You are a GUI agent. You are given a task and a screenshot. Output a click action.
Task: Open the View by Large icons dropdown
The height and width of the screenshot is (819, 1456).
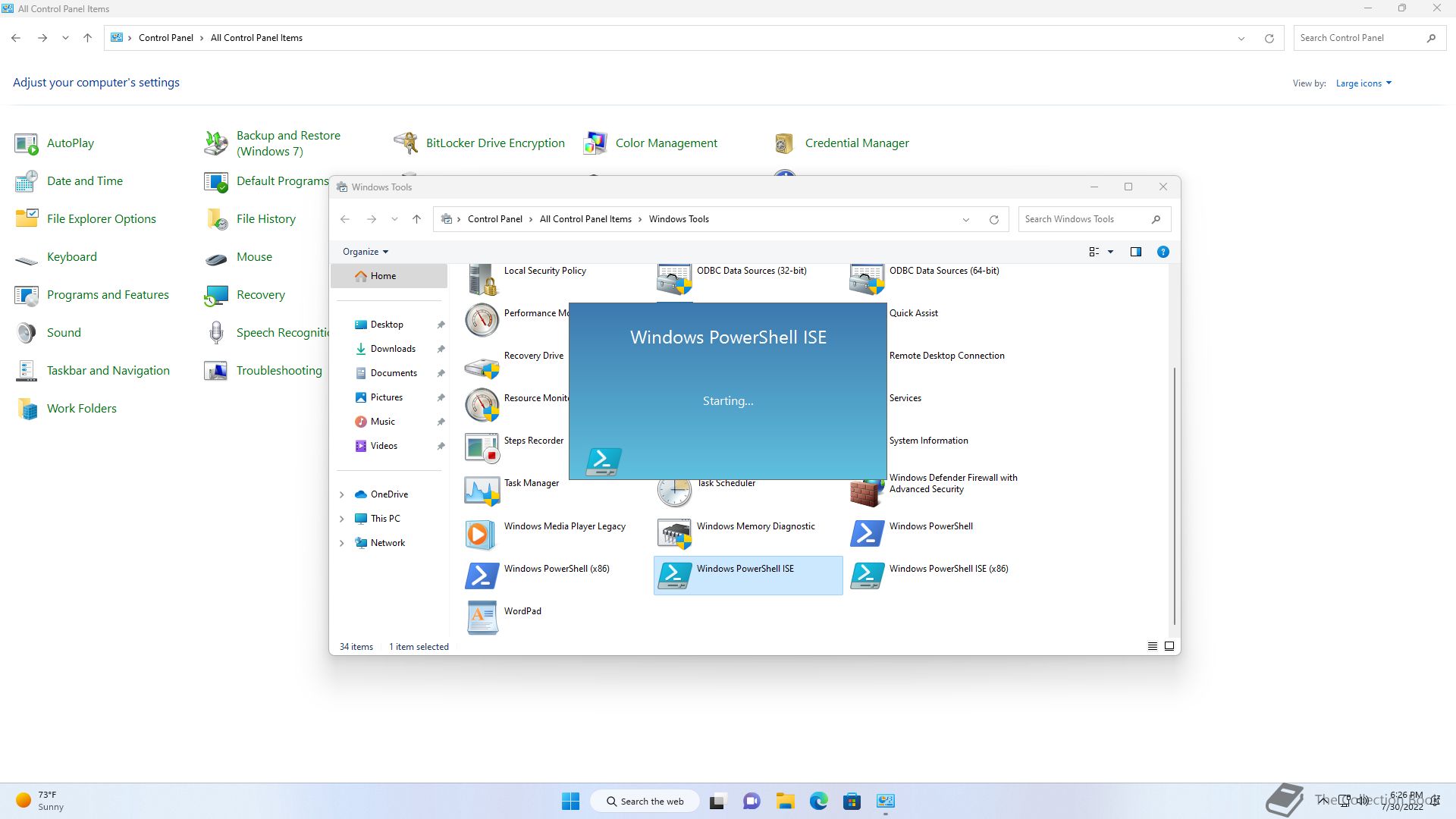point(1363,83)
